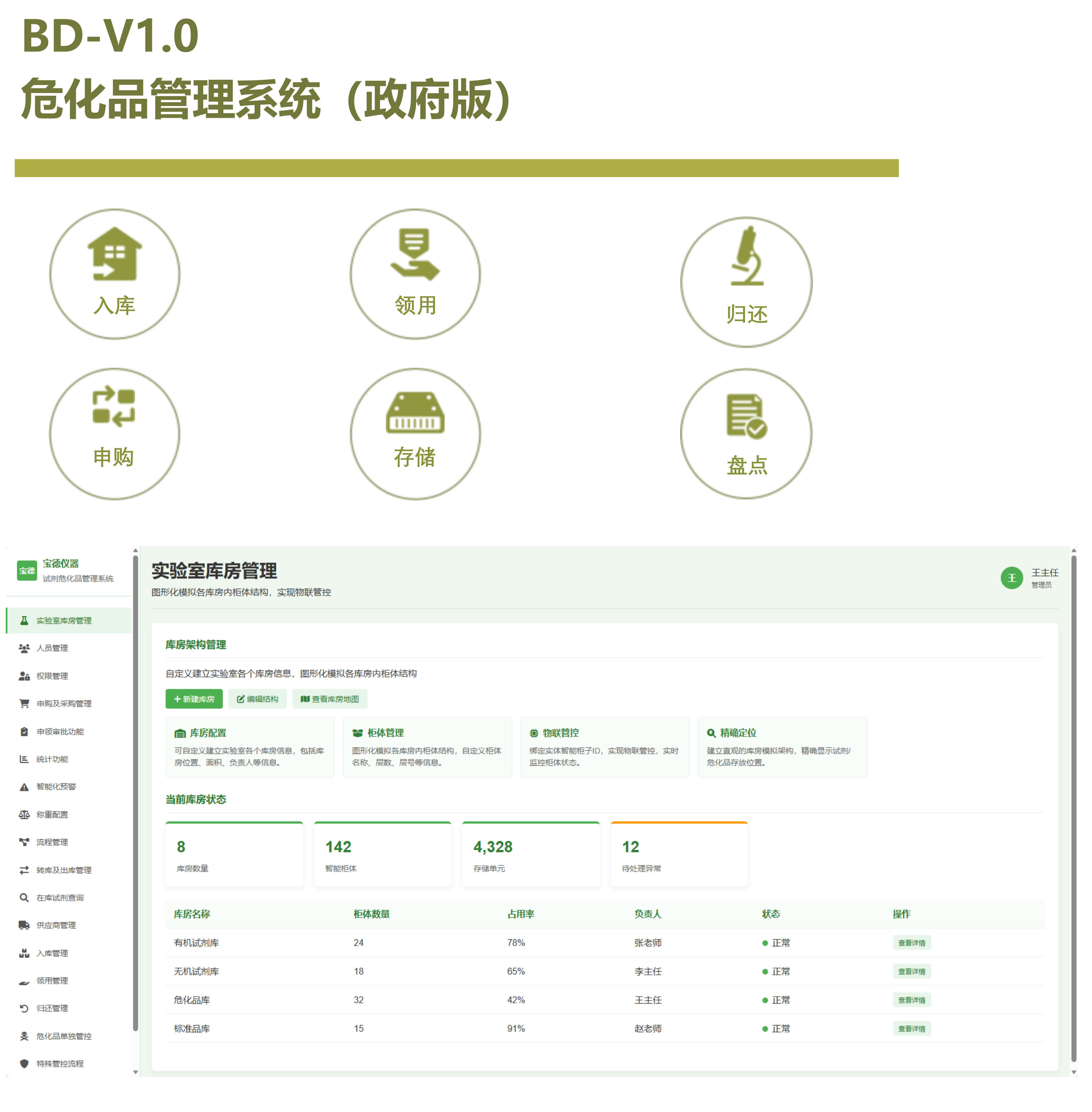The image size is (1092, 1112).
Task: View details for 标准品库 row
Action: pos(911,1029)
